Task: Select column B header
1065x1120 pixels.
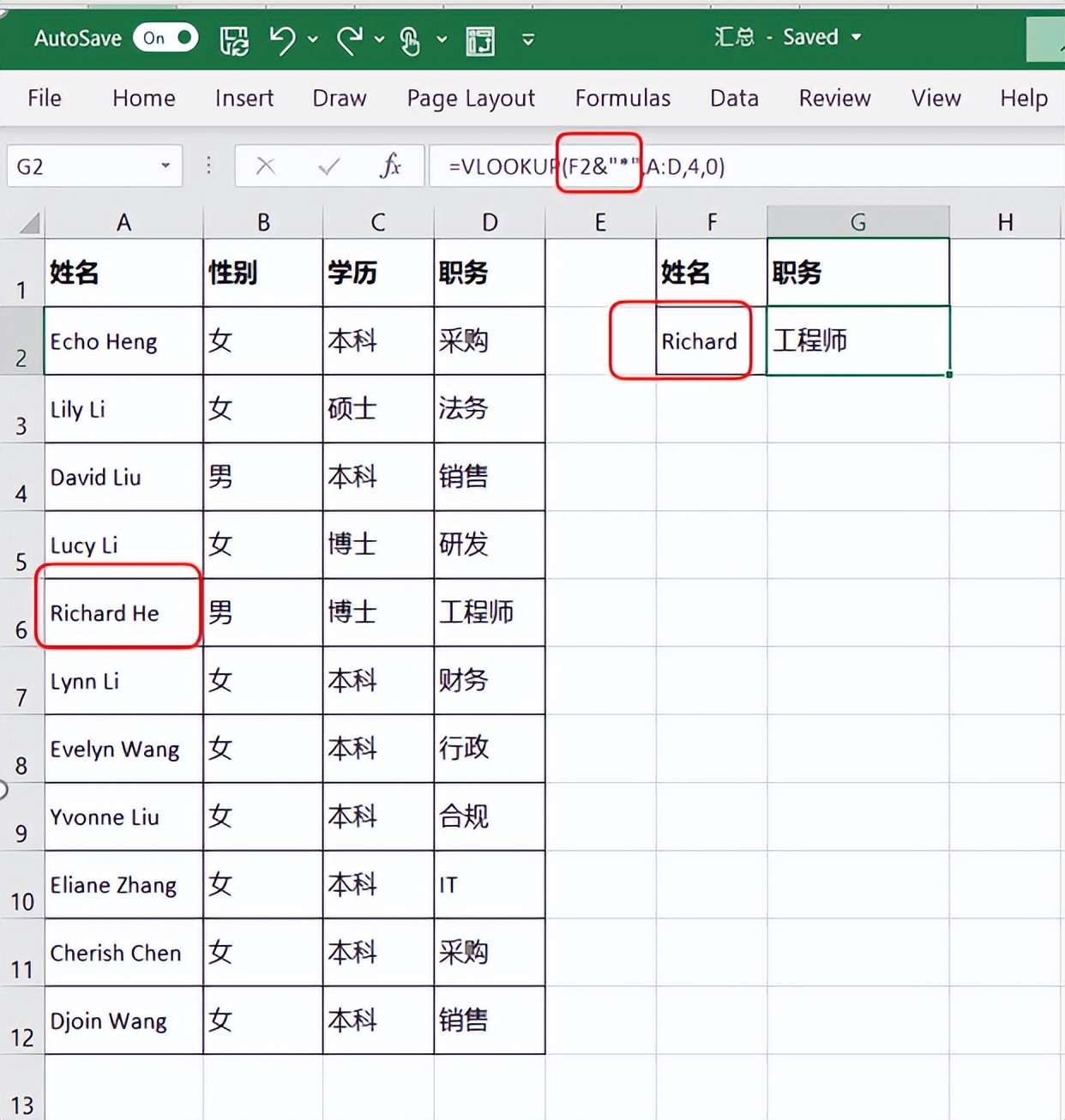Action: (263, 223)
